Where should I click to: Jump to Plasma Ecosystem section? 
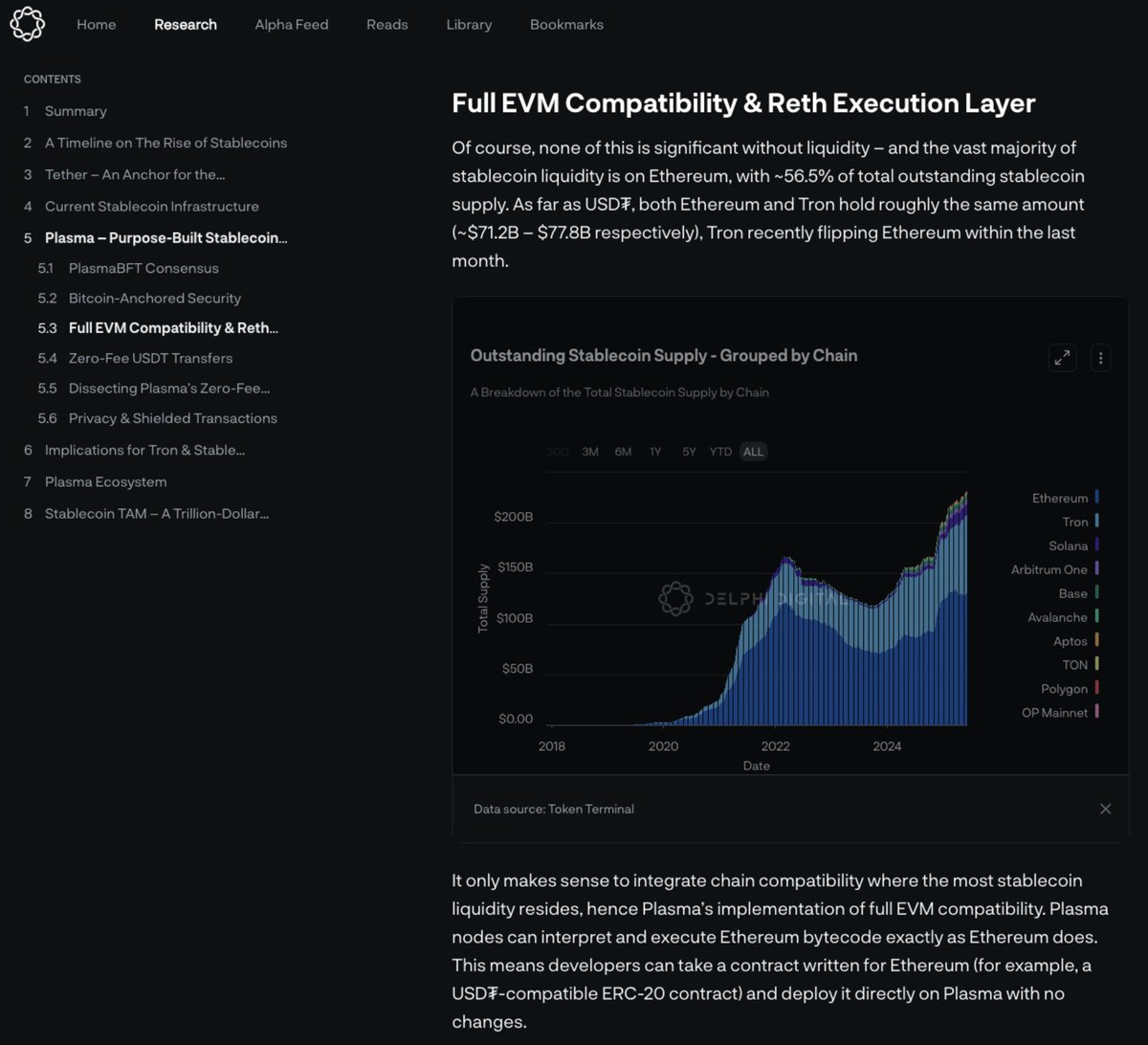(x=105, y=481)
